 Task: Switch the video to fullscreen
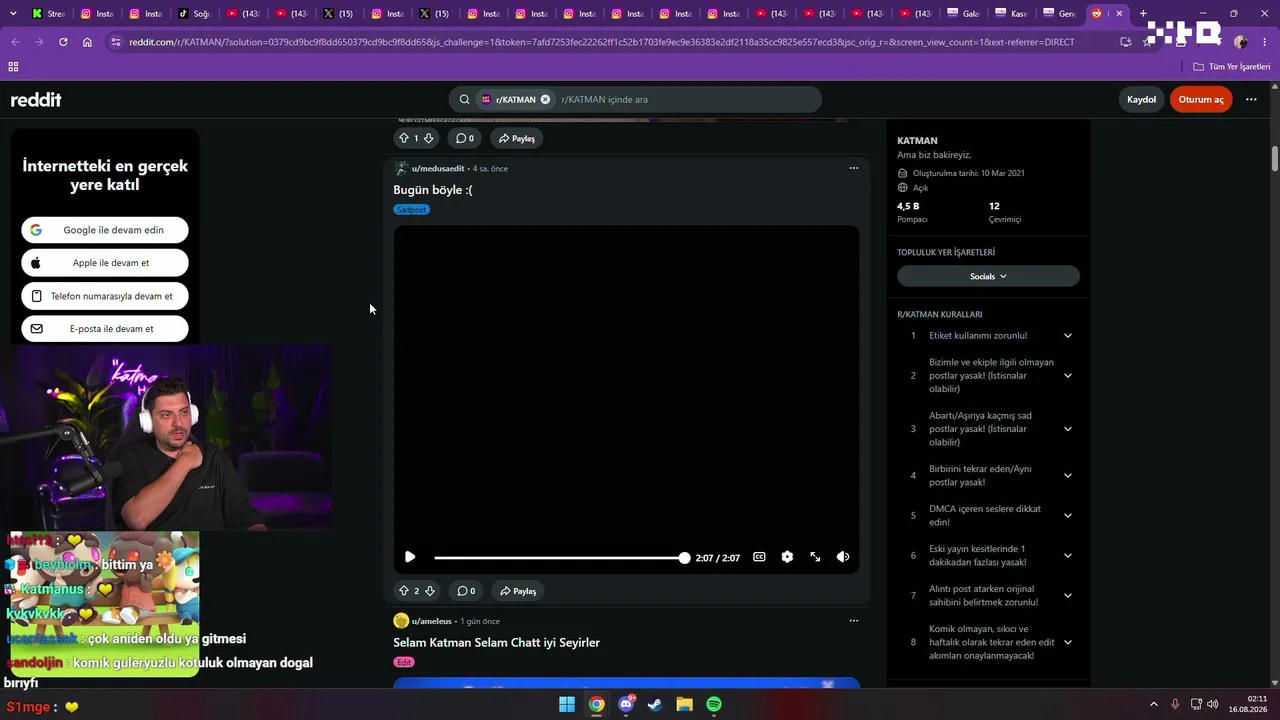click(x=815, y=557)
